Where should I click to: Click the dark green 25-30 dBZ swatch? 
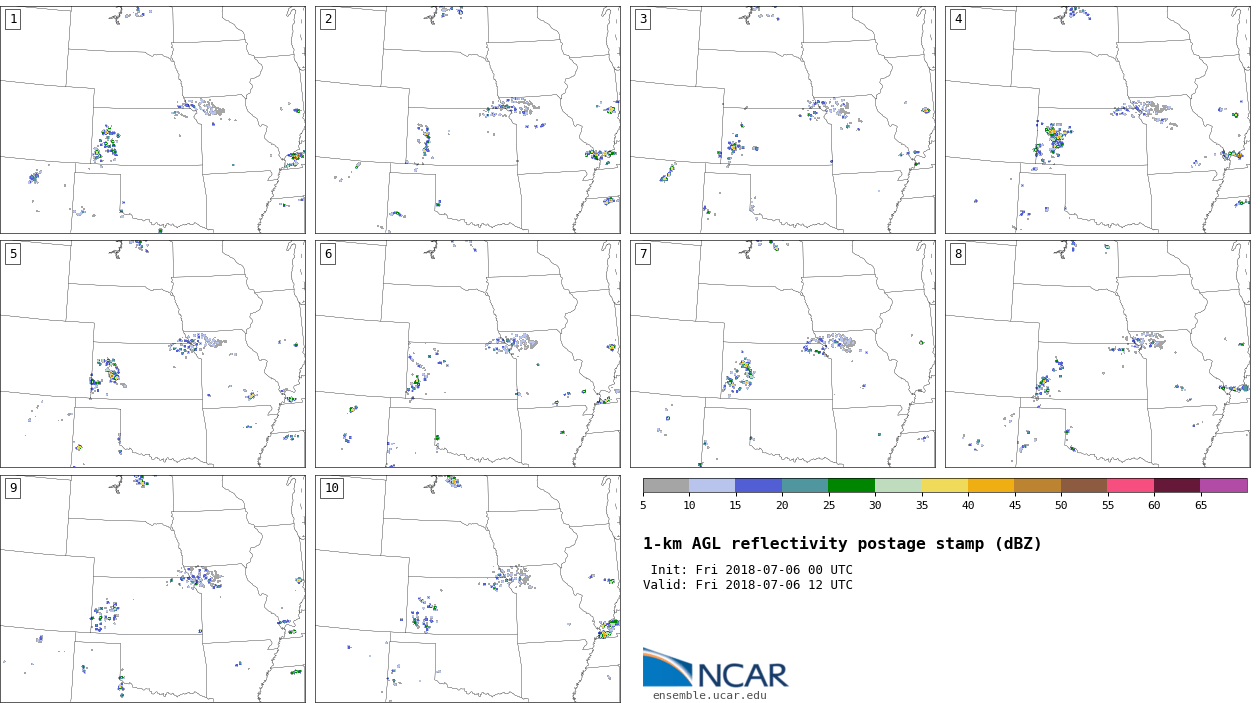point(852,485)
